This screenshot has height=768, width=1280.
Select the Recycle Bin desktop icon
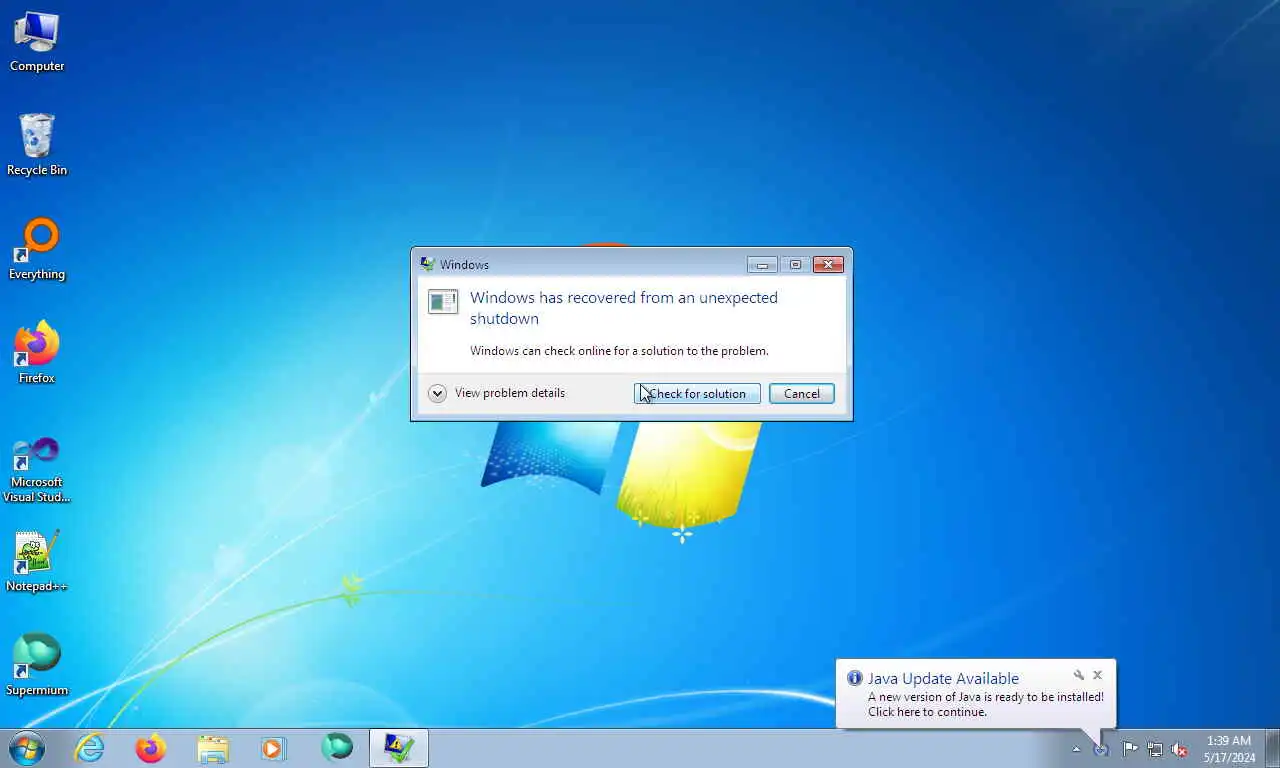click(x=37, y=145)
